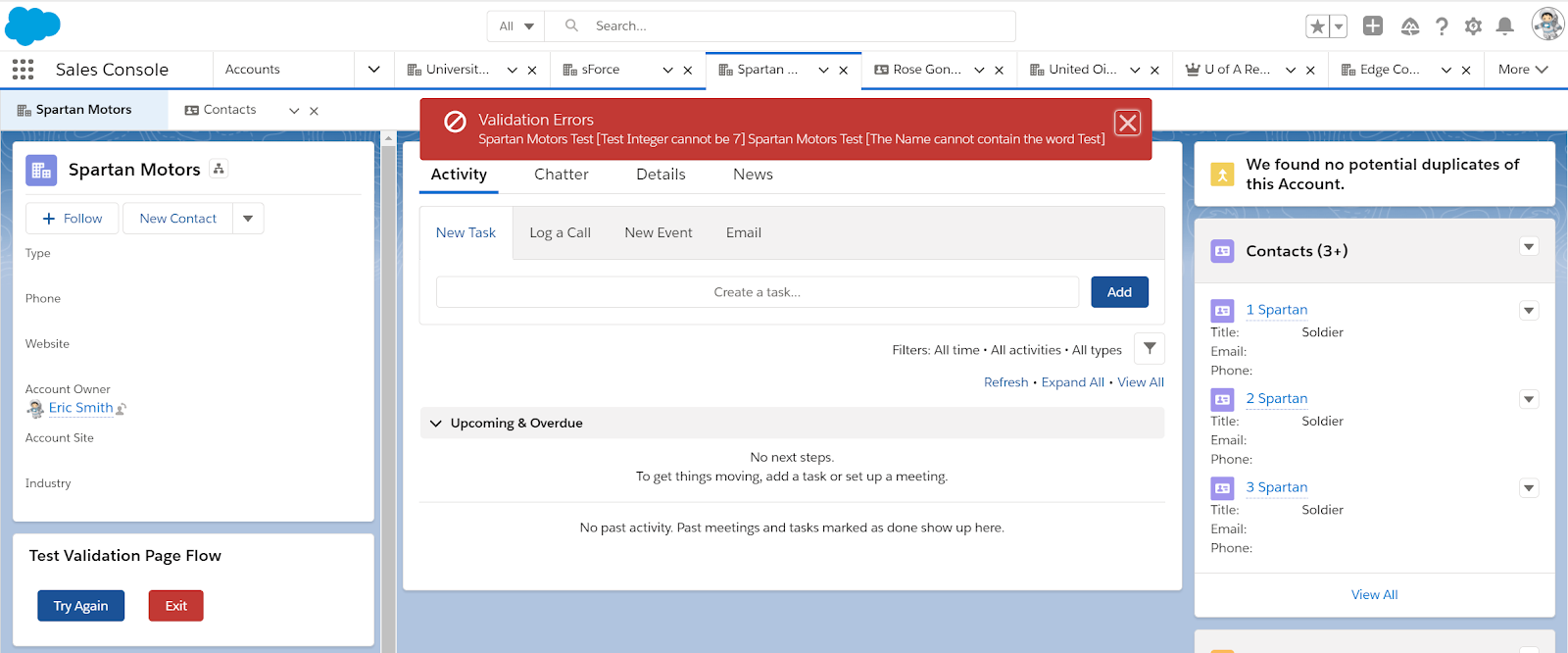Close the Universit... workspace tab

[x=532, y=71]
